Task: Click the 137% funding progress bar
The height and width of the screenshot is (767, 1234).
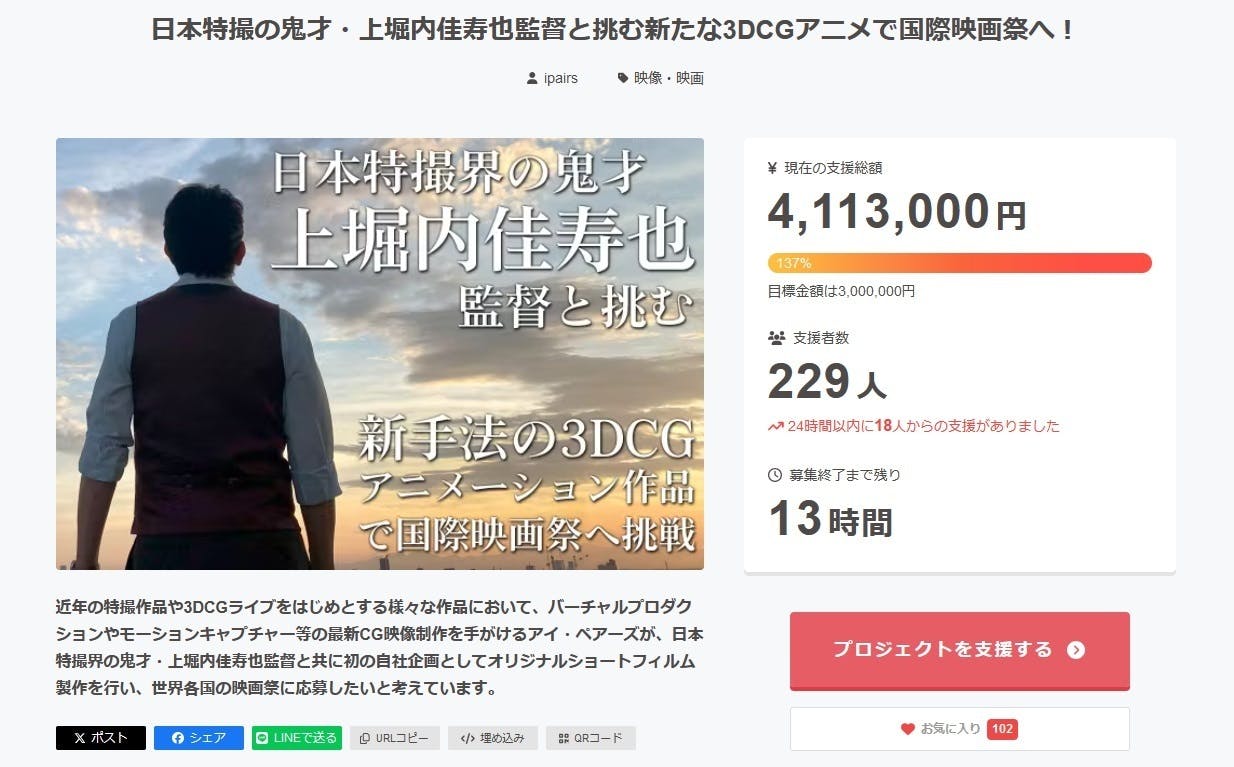Action: (959, 263)
